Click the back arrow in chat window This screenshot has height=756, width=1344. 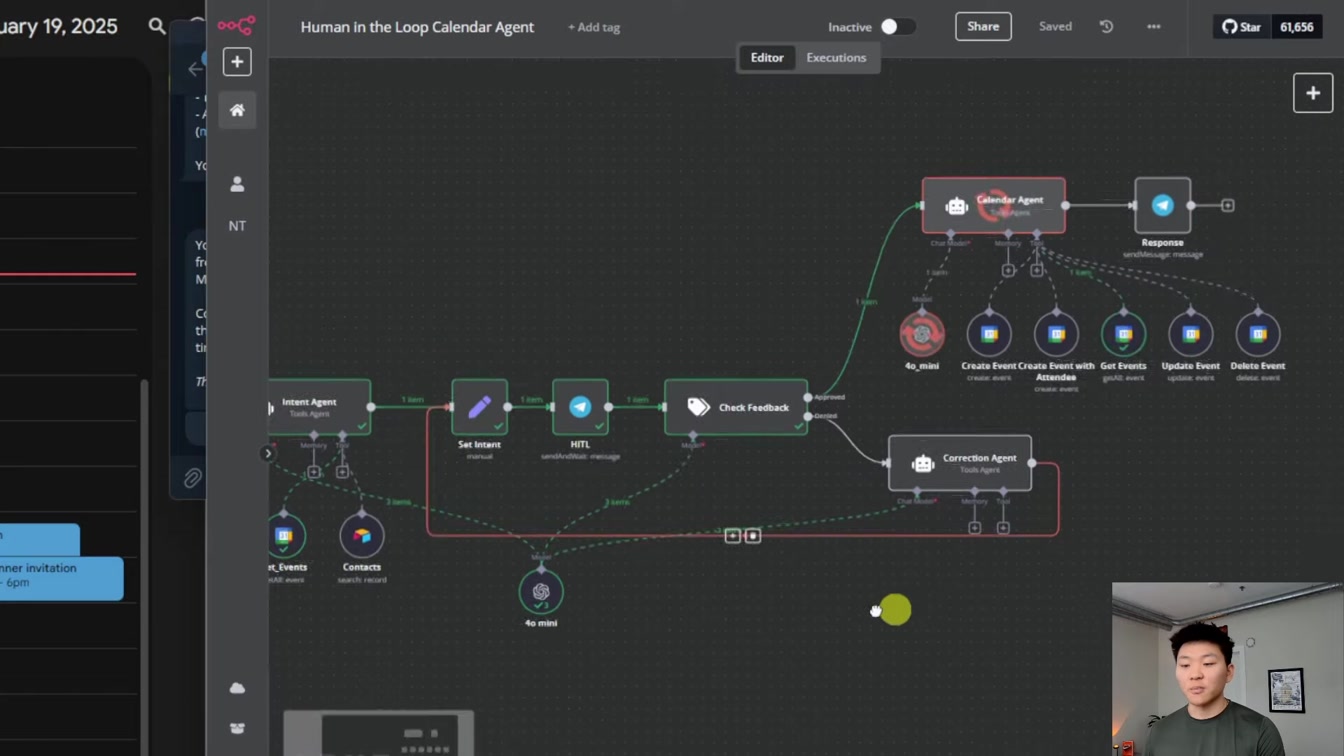click(x=195, y=69)
